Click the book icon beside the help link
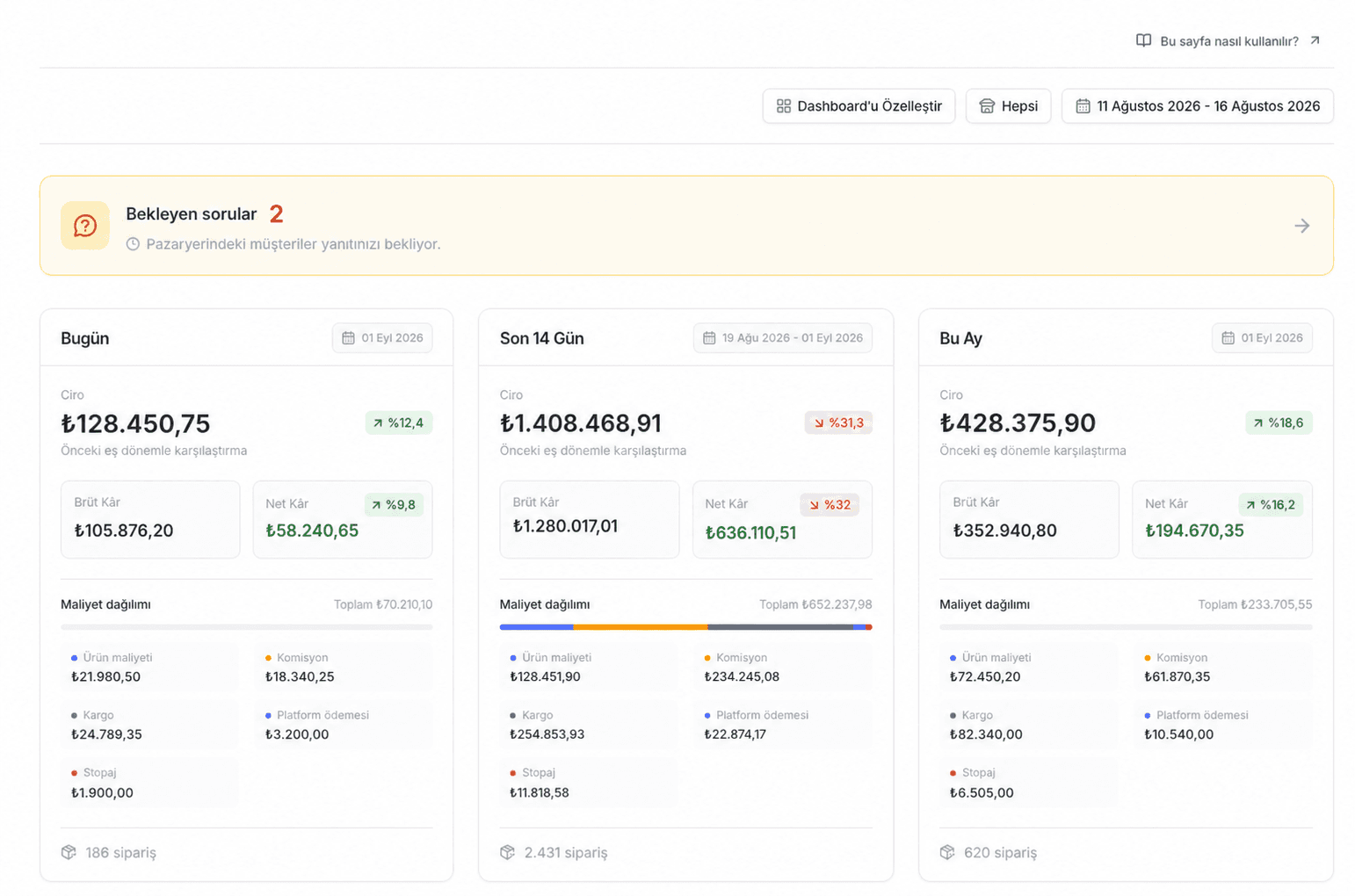 click(x=1143, y=40)
